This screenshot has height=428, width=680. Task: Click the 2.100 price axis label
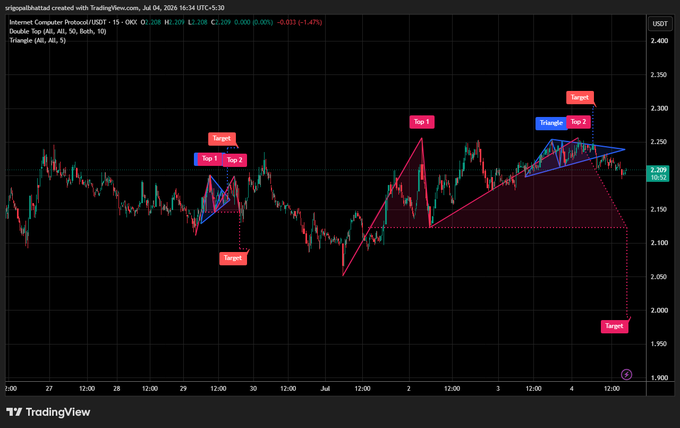pyautogui.click(x=659, y=243)
